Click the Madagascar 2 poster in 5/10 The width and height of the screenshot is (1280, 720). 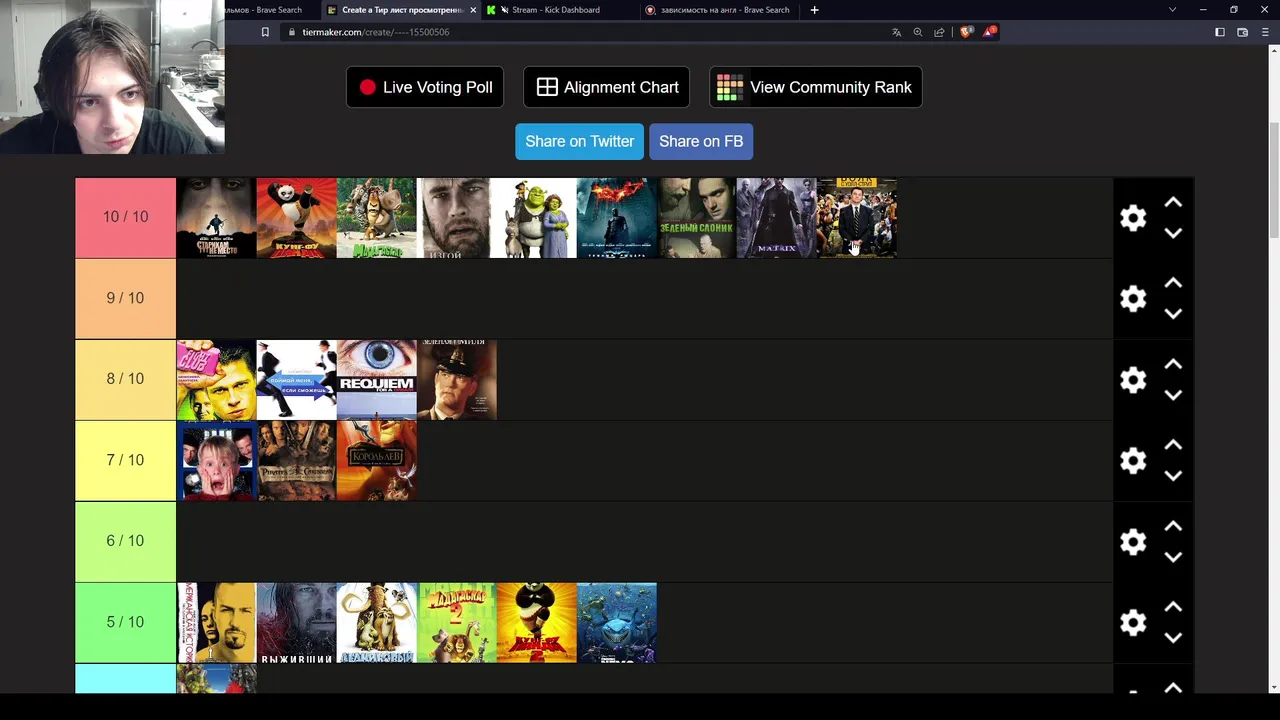click(457, 623)
